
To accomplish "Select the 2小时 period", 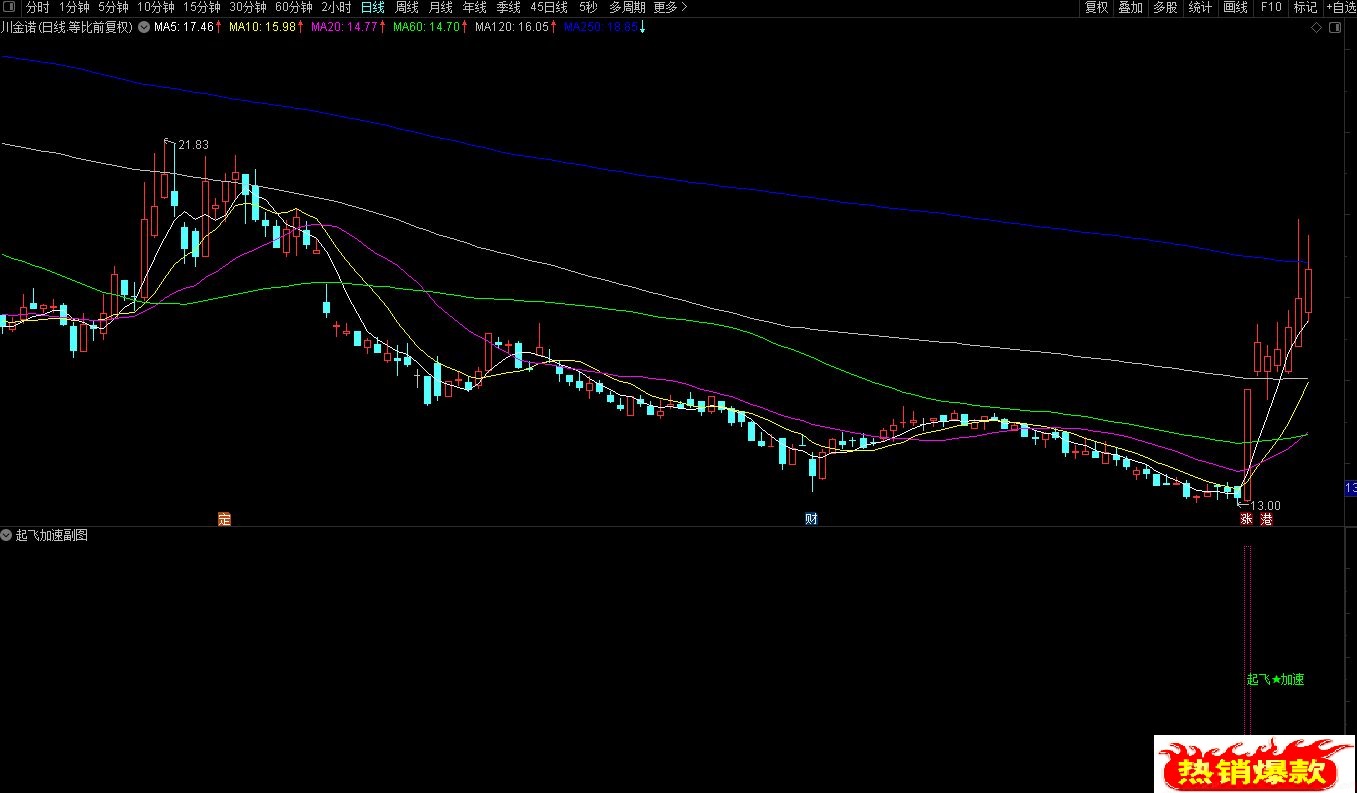I will (x=337, y=7).
